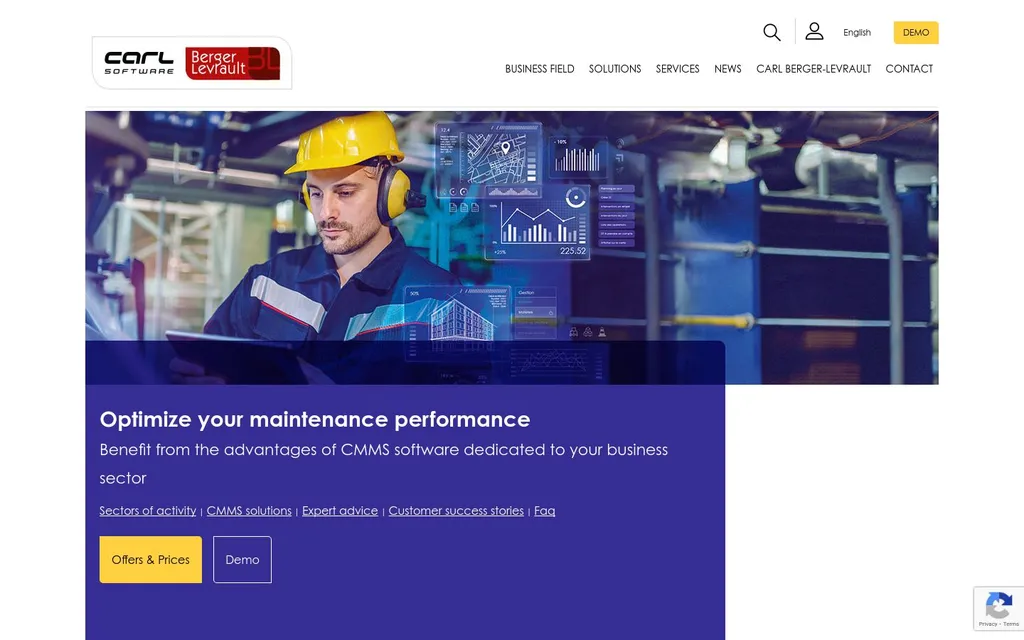Click the Offers & Prices button
This screenshot has width=1024, height=640.
150,560
